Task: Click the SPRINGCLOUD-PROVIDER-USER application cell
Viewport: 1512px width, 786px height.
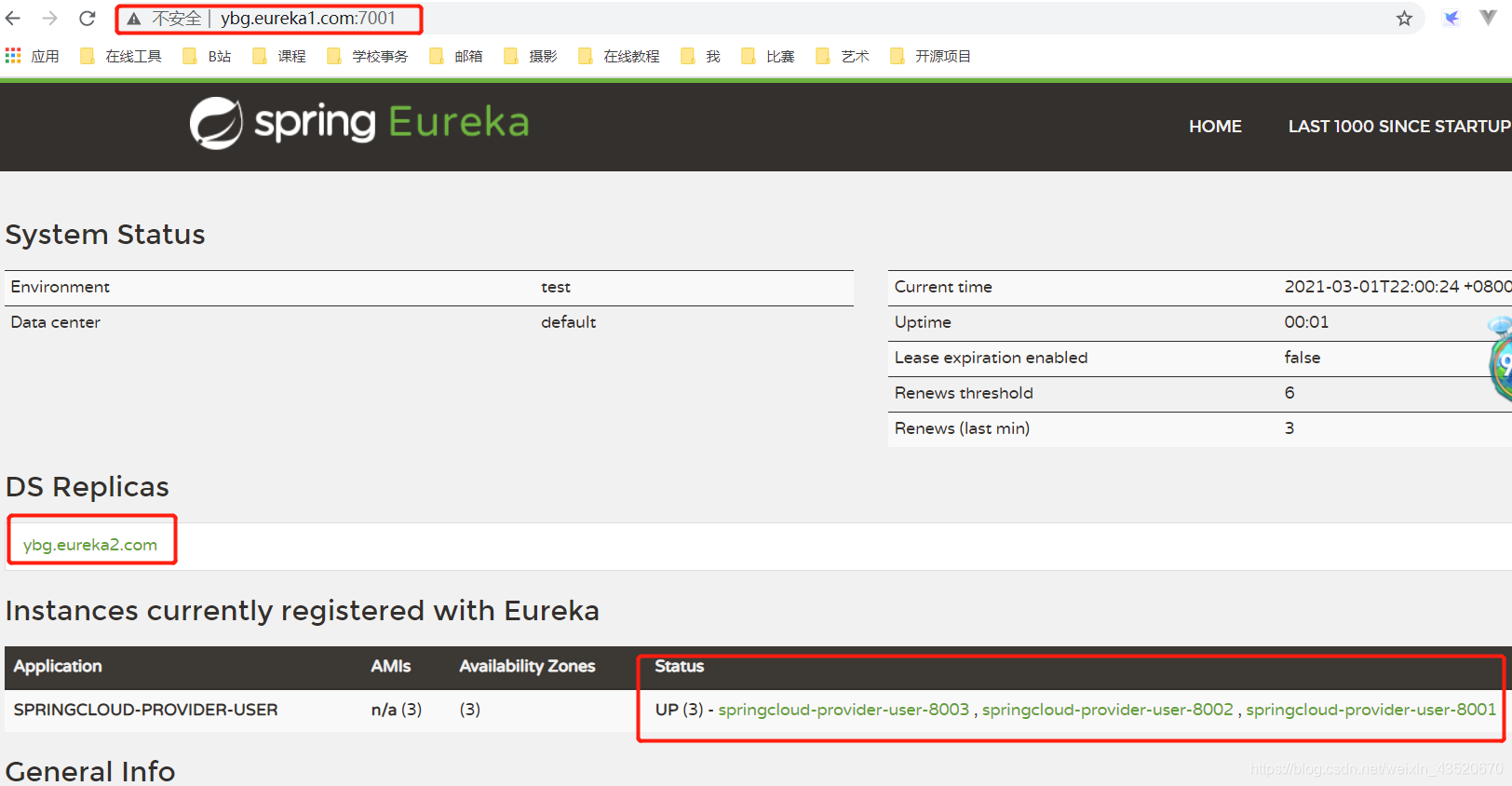Action: (145, 710)
